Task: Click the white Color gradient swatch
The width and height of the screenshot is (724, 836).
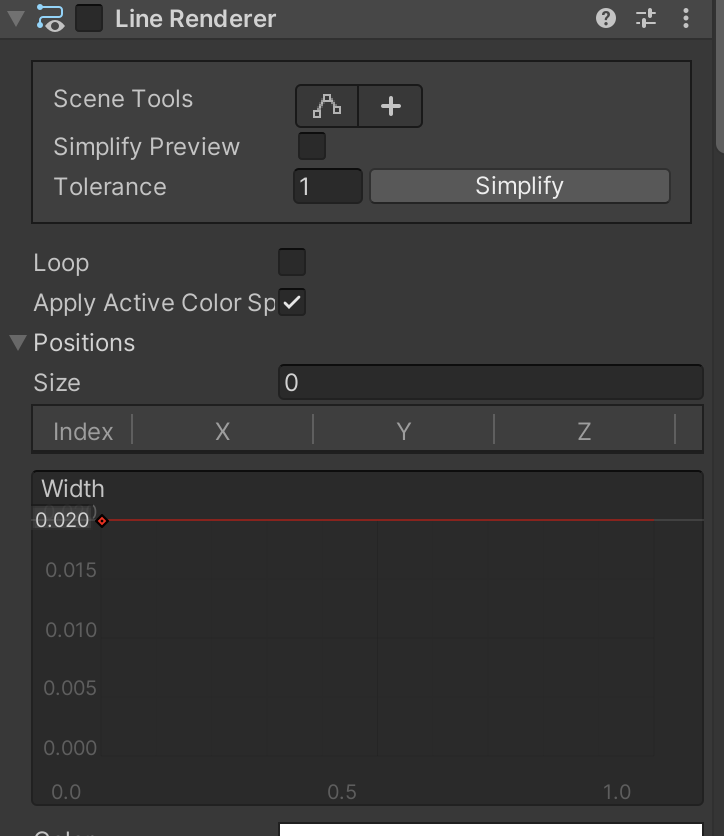Action: [x=490, y=829]
